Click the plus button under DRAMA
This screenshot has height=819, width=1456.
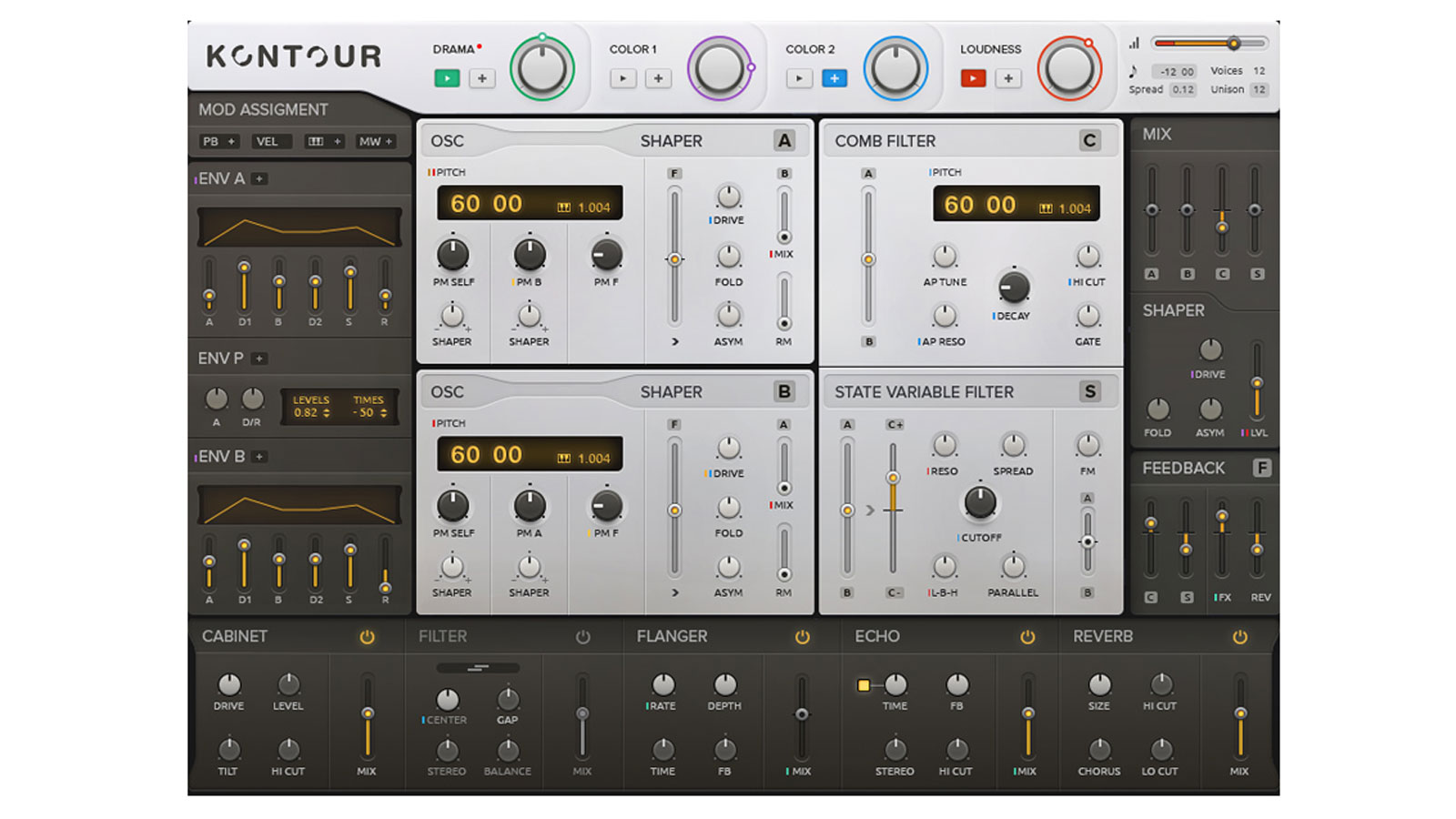(482, 78)
